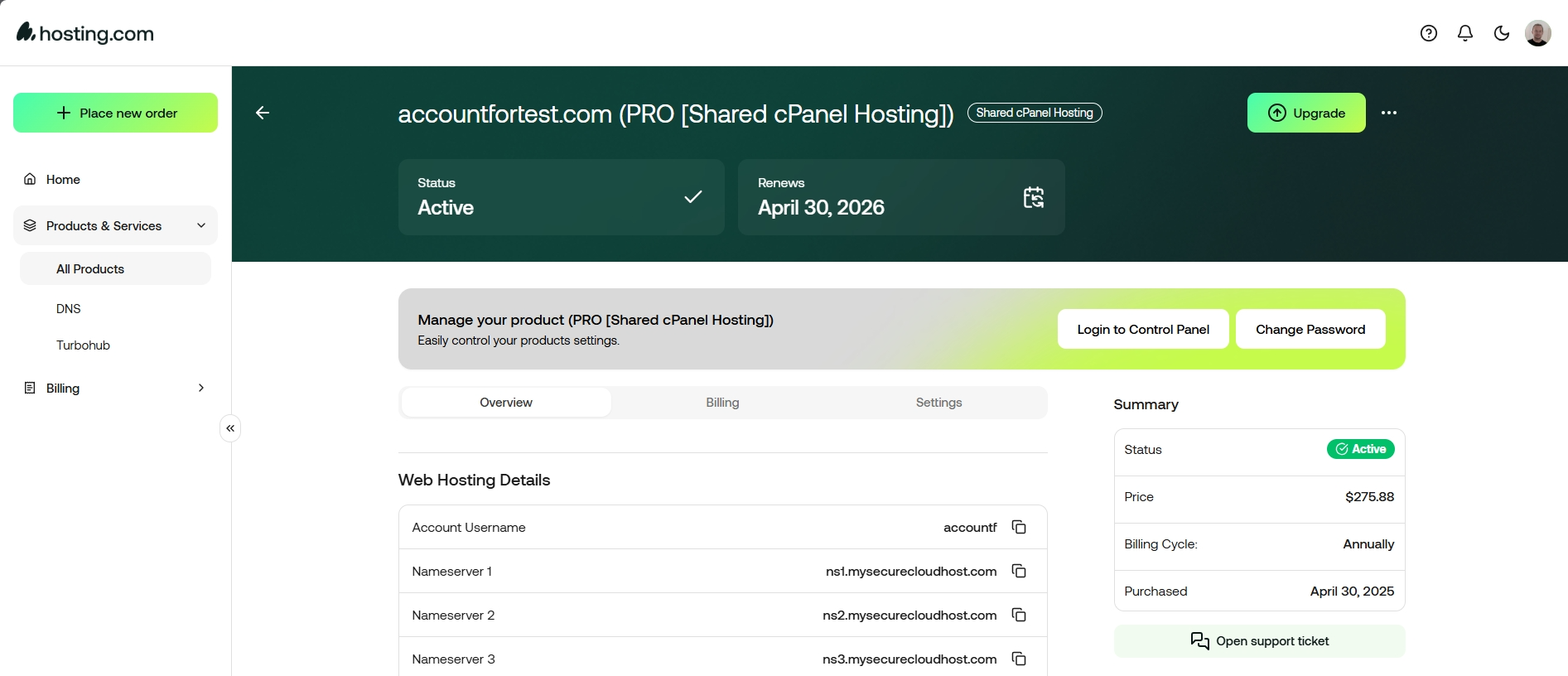Screen dimensions: 1568x676
Task: Switch to the Overview tab
Action: [506, 402]
